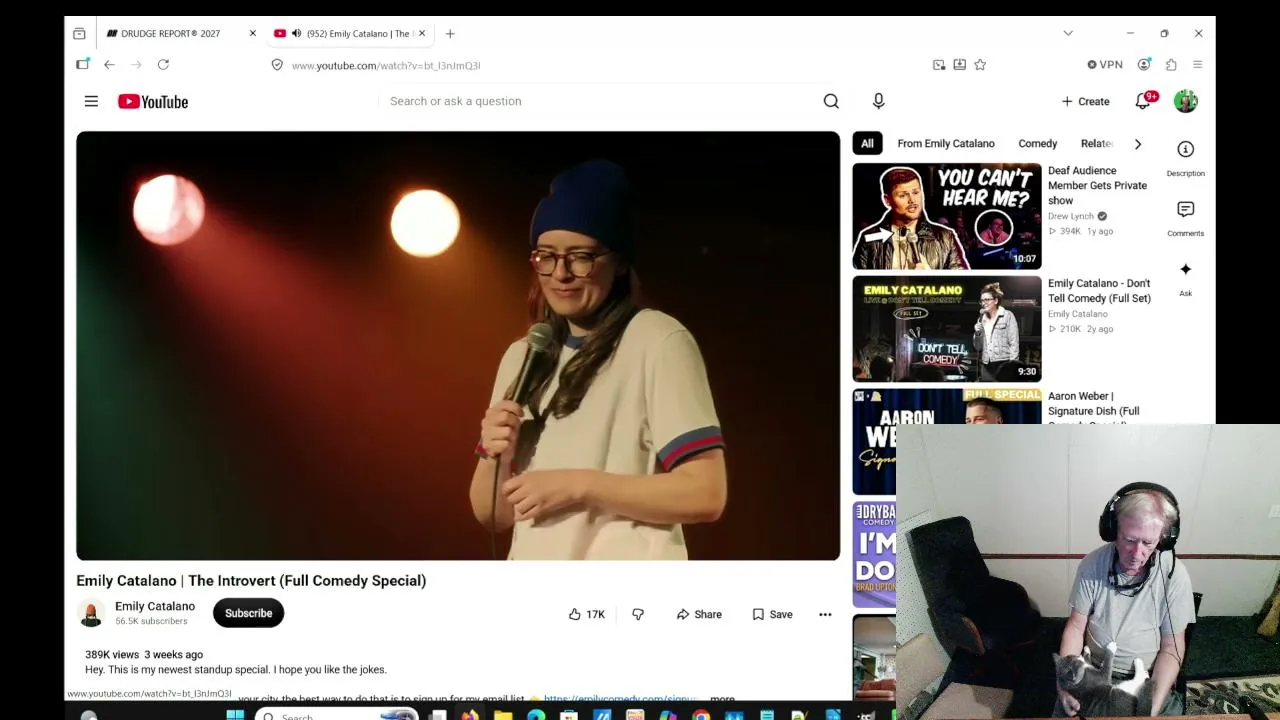1280x720 pixels.
Task: Reload the YouTube page
Action: [x=163, y=65]
